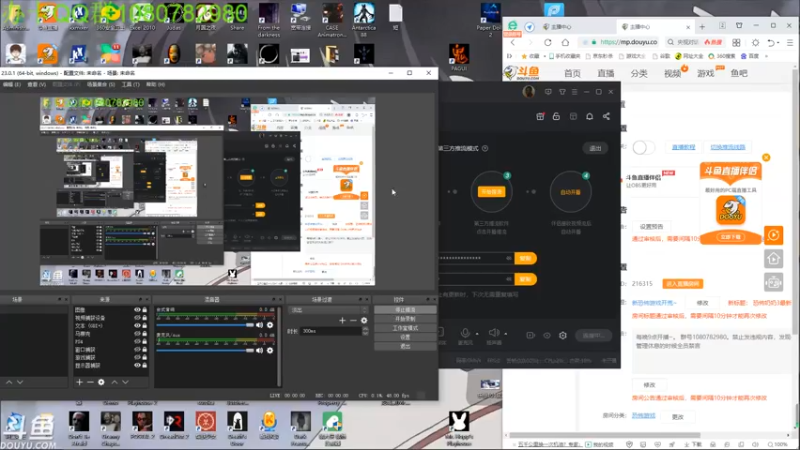Viewport: 800px width, 450px height.
Task: Open microphone audio settings gear in mixer
Action: coord(270,351)
